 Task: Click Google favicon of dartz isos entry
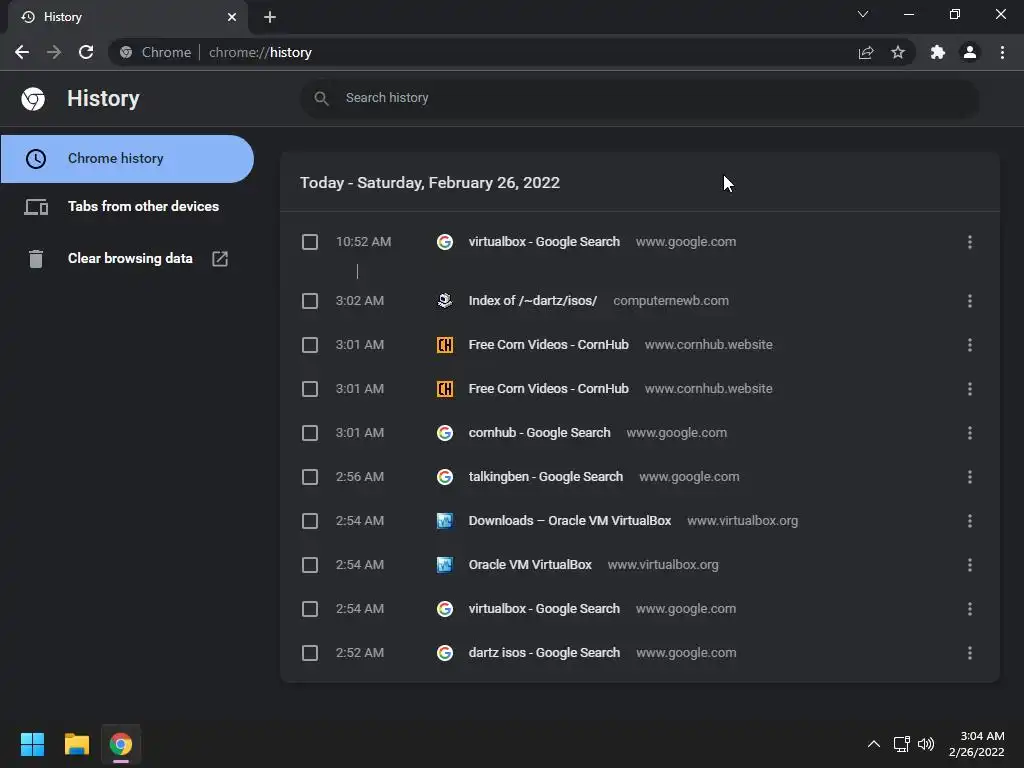click(x=445, y=653)
